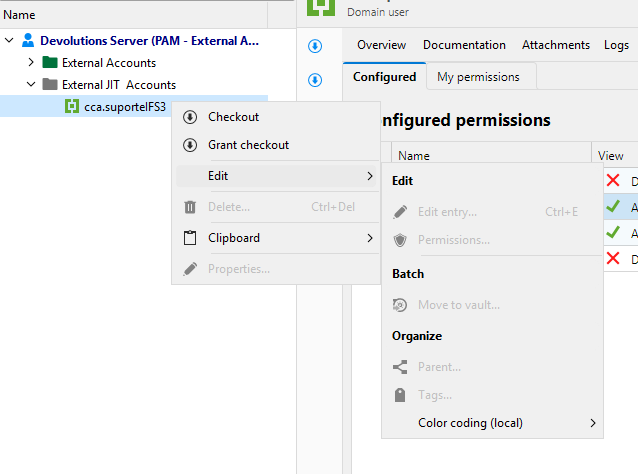Image resolution: width=638 pixels, height=474 pixels.
Task: Click the Permissions shield icon
Action: click(x=400, y=240)
